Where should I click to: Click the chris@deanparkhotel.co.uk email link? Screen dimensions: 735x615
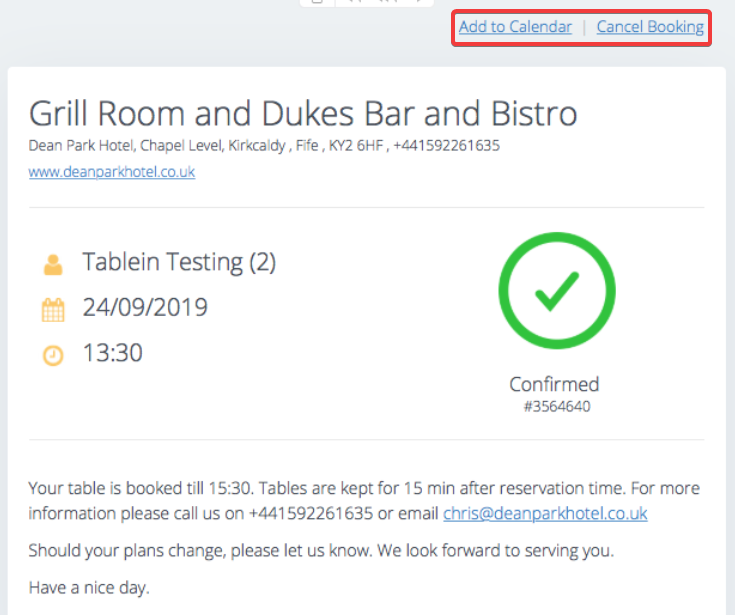545,513
